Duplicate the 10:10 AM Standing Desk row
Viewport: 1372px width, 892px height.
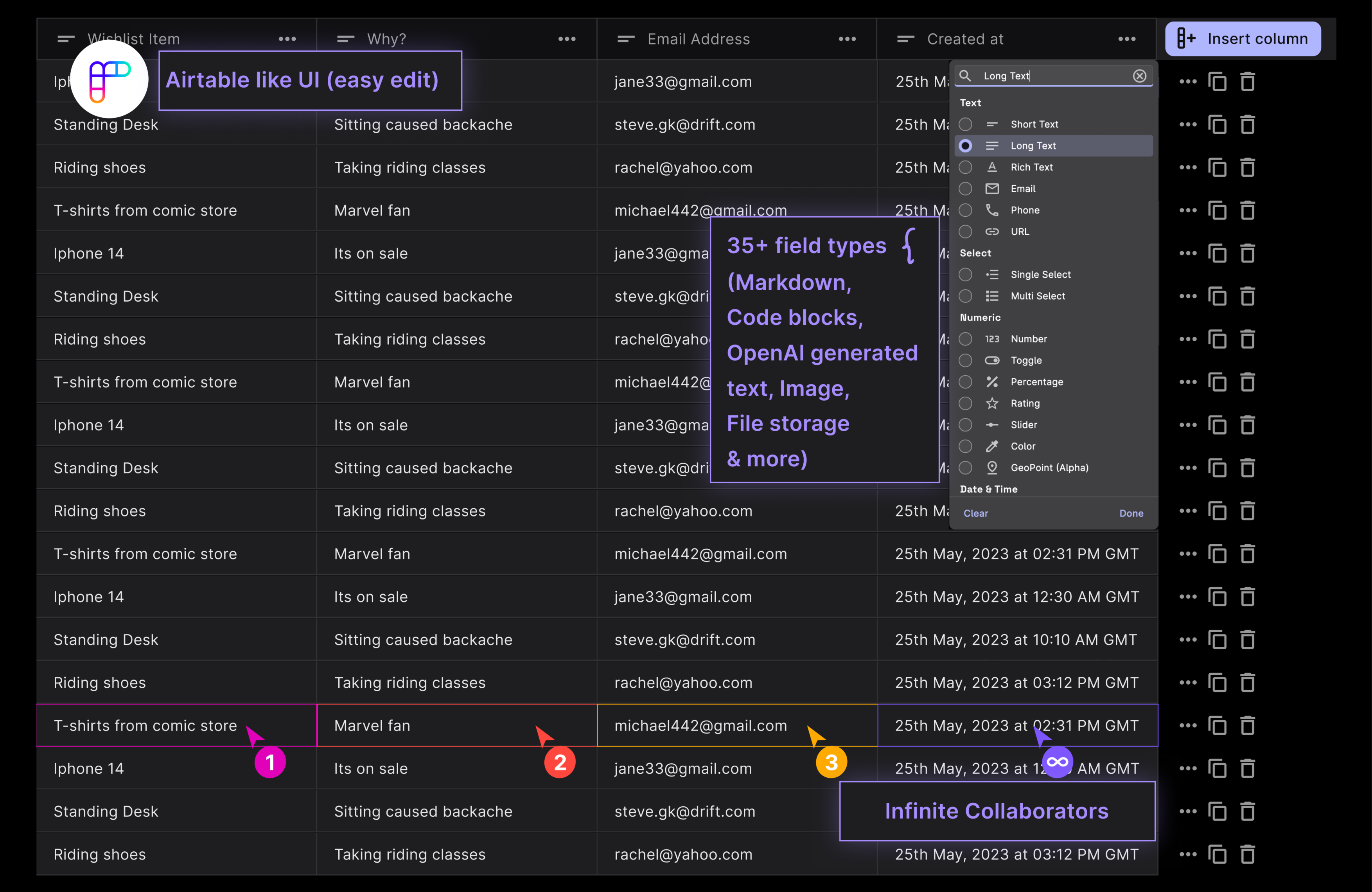click(x=1217, y=639)
